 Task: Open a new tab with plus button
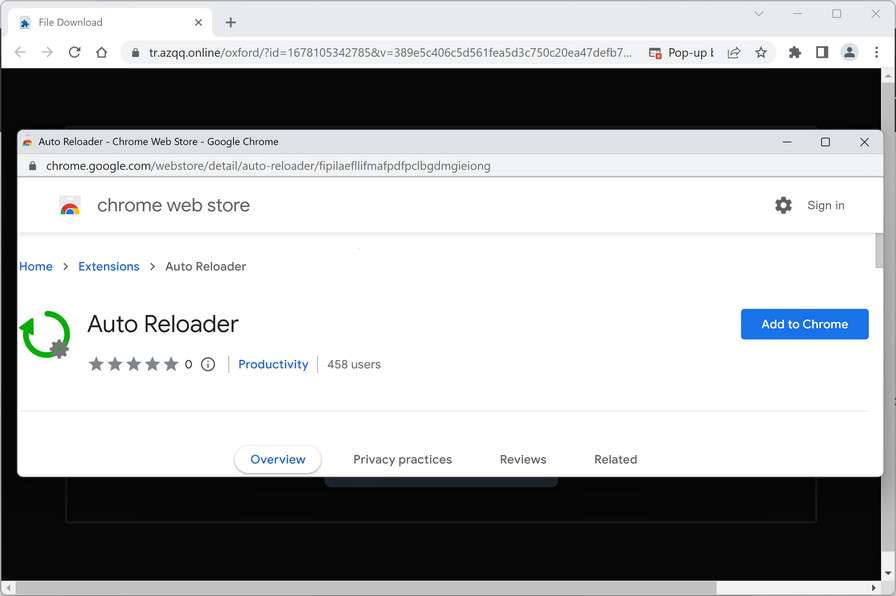pos(230,22)
